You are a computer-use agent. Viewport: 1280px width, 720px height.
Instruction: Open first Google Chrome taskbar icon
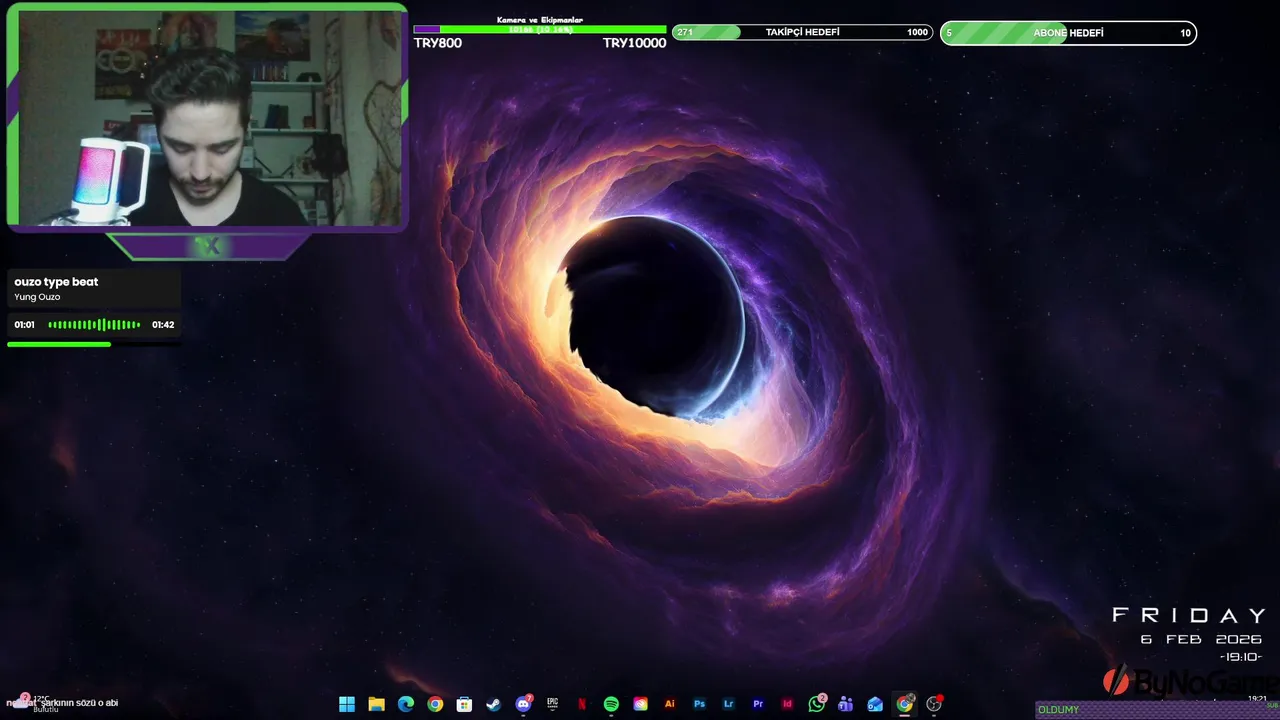tap(435, 704)
